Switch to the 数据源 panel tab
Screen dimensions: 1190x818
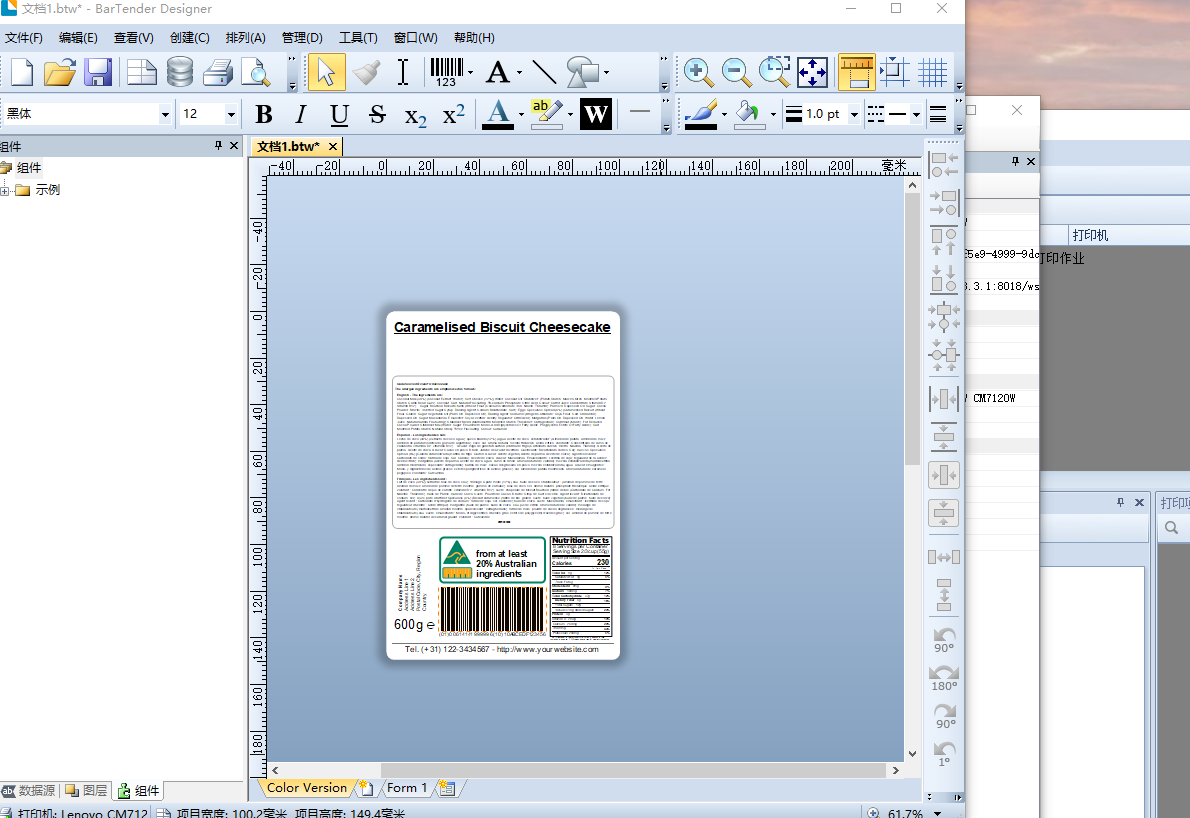tap(30, 790)
